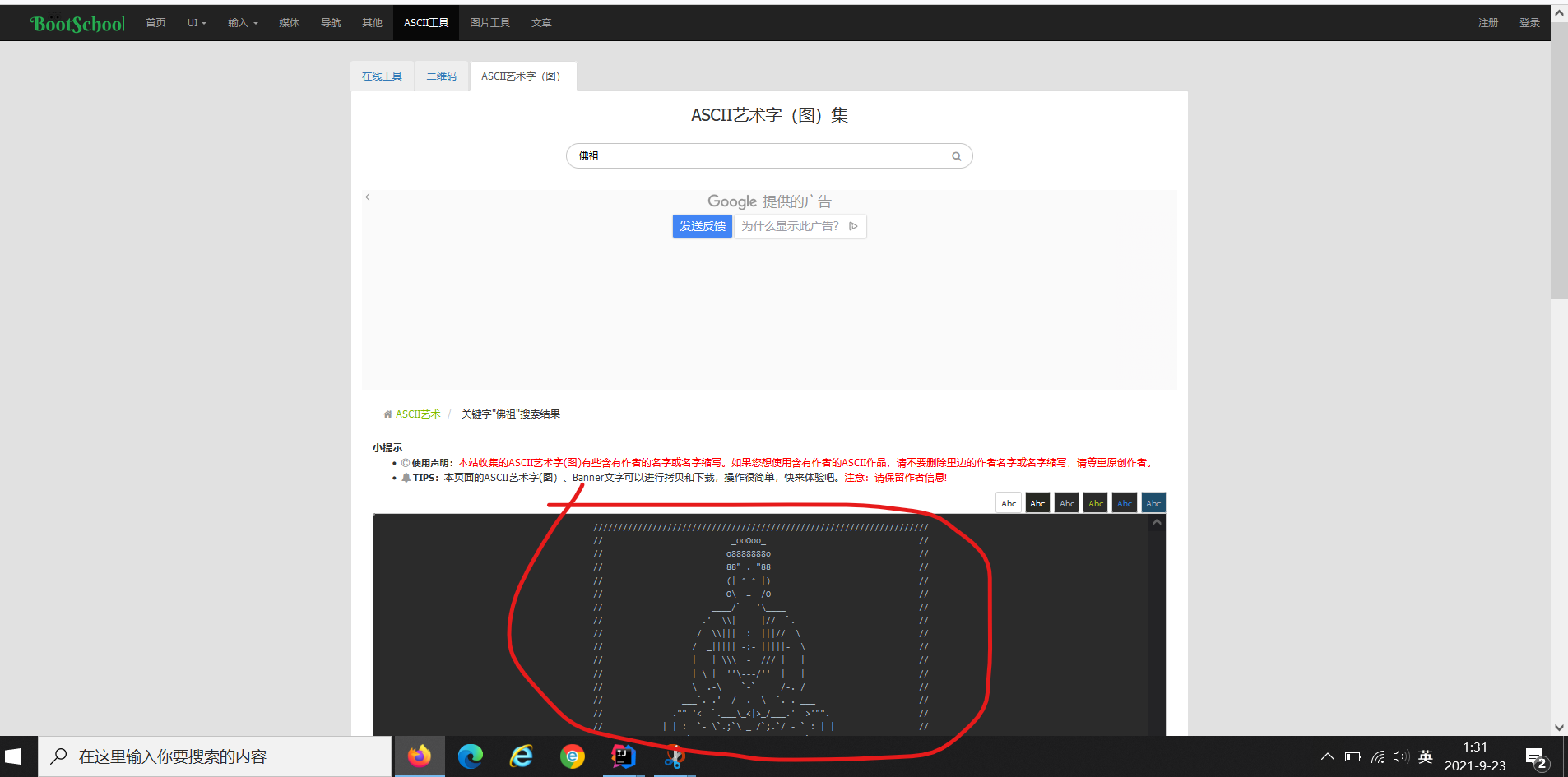
Task: Click the play arrow next to 为什么显示此广告
Action: [853, 226]
